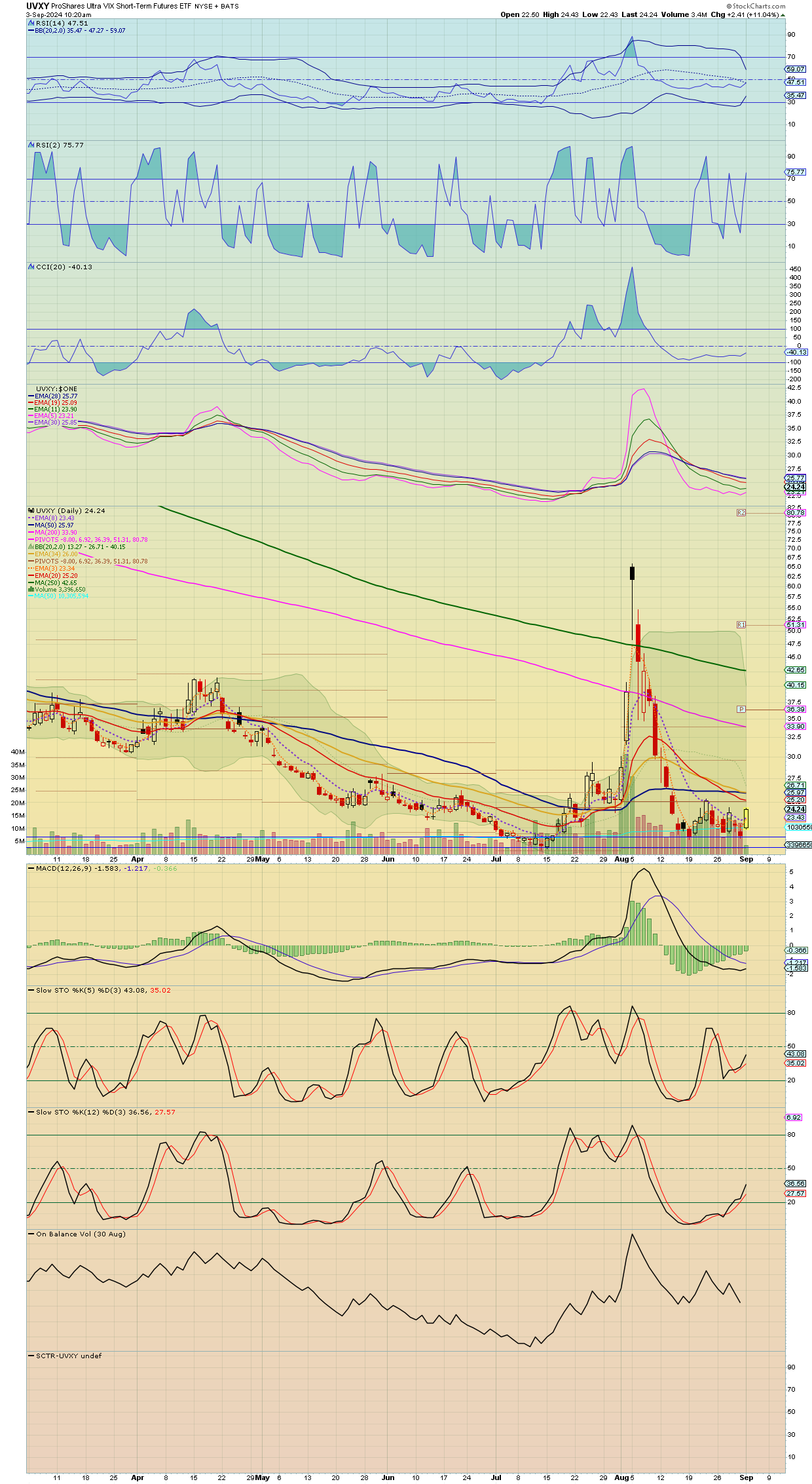
Task: Click the cyan volume MA(50) line swatch
Action: coord(31,596)
